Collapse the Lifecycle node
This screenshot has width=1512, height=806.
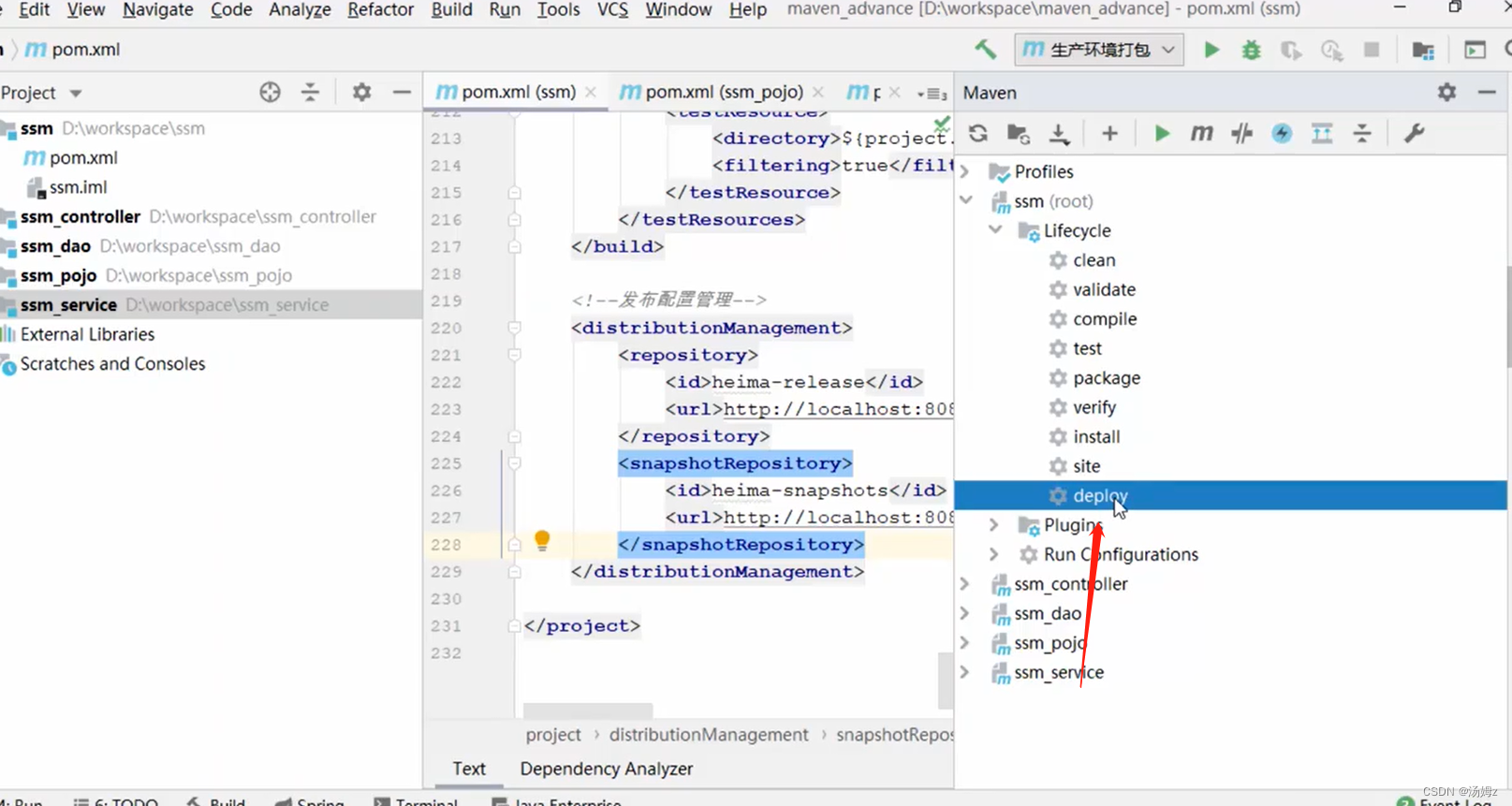click(995, 230)
